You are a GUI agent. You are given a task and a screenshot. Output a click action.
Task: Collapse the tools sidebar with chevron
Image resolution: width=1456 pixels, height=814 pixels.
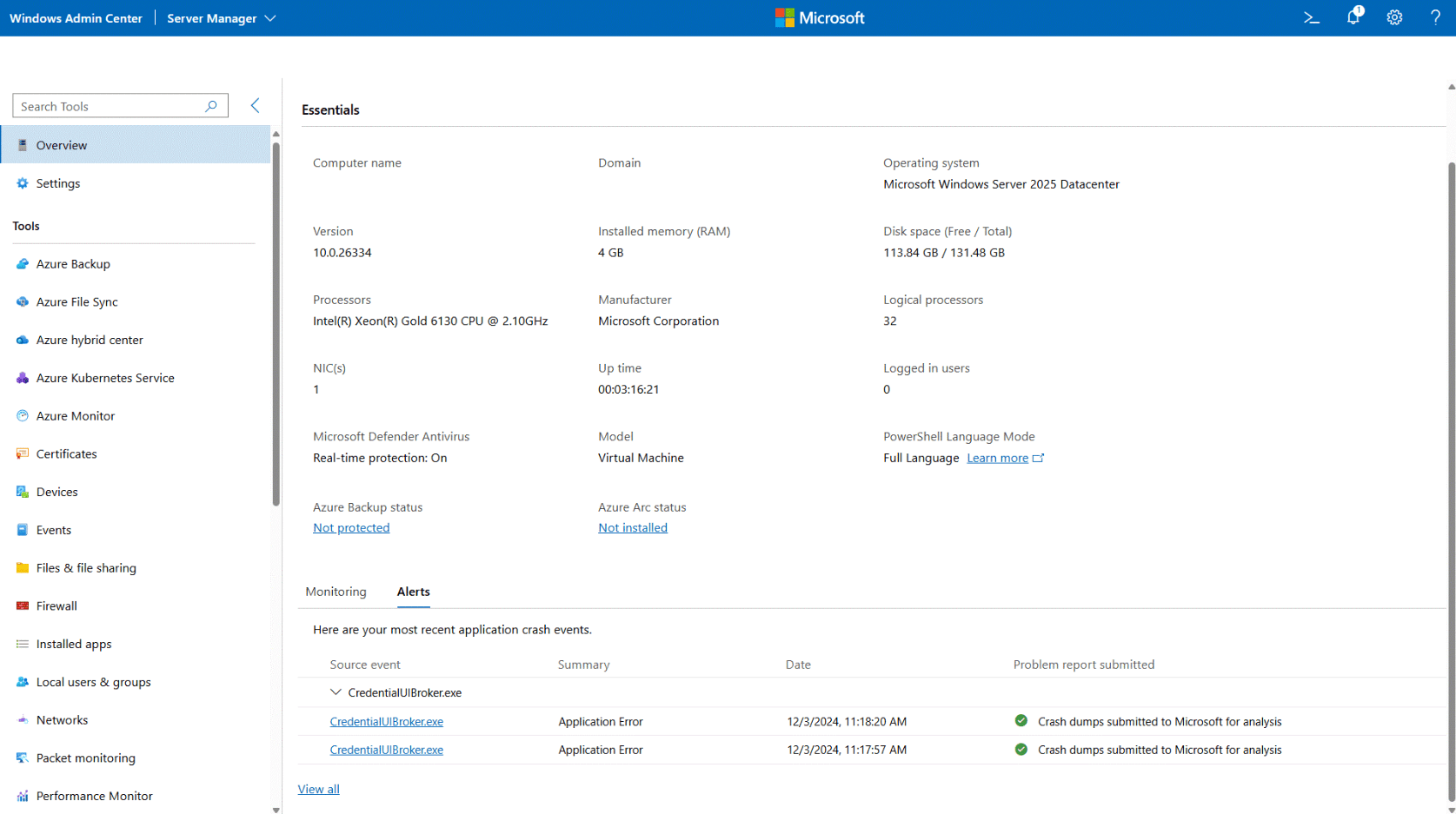point(255,105)
